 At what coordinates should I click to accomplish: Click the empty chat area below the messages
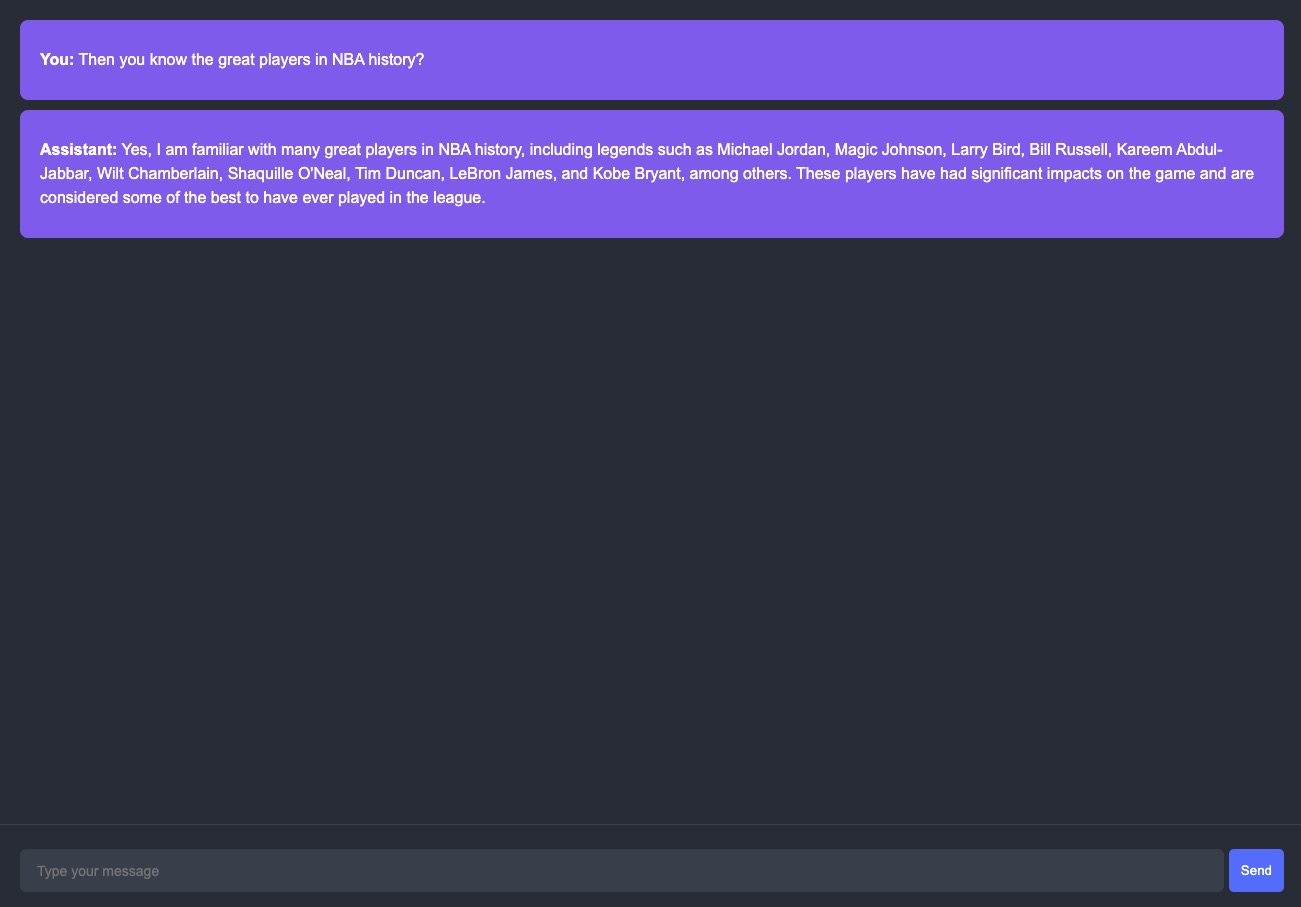coord(650,530)
